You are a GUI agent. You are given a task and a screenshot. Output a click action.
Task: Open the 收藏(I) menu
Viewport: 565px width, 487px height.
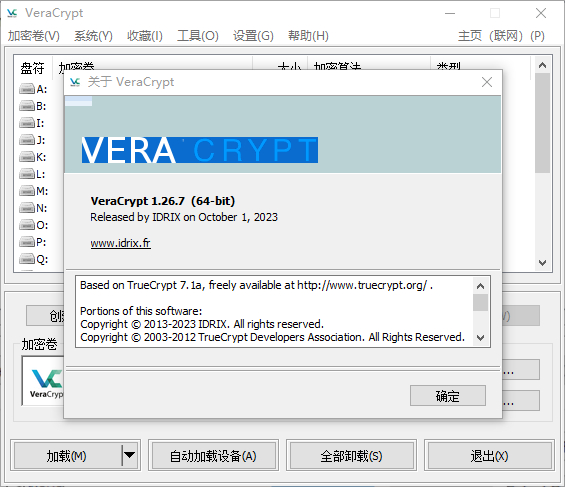point(145,36)
